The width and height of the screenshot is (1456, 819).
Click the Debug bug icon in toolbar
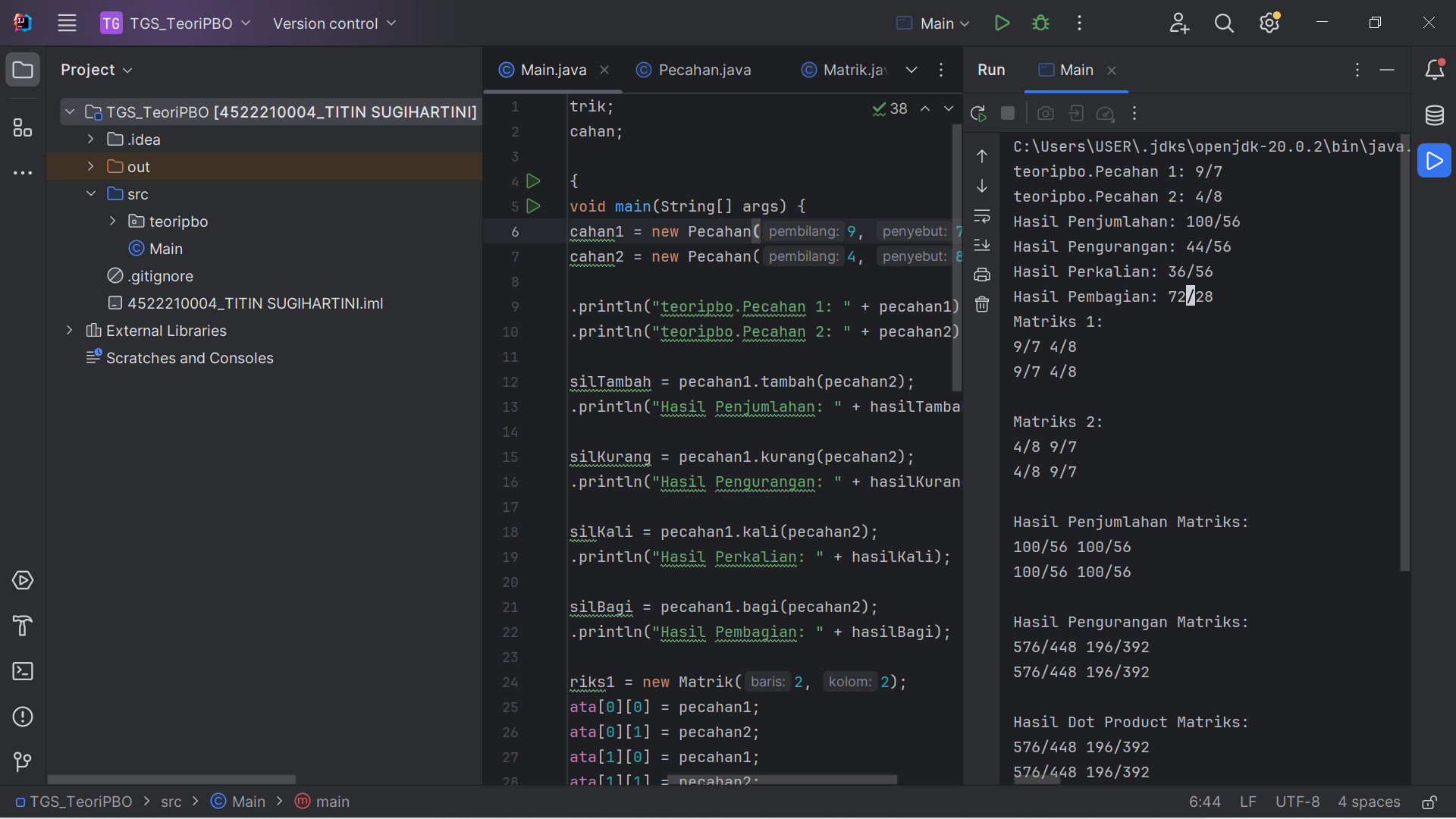coord(1040,24)
